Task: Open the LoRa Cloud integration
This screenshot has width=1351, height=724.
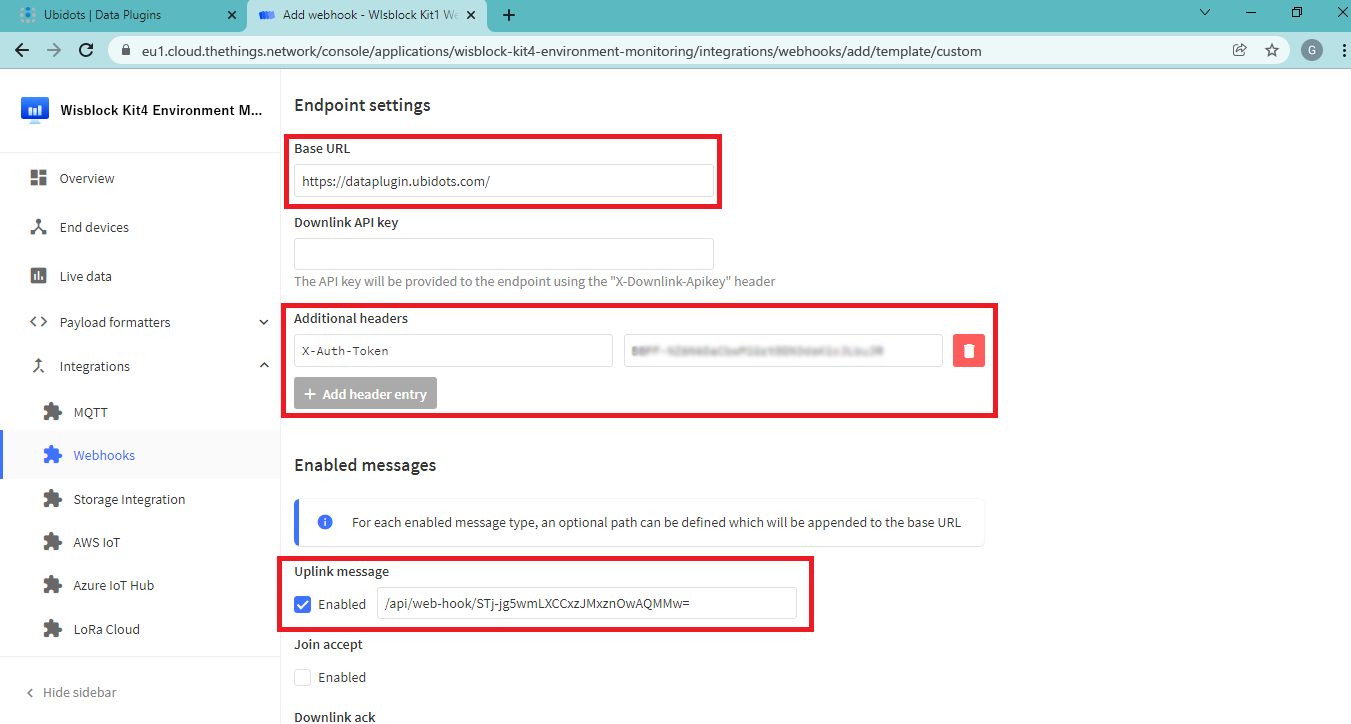Action: [106, 630]
